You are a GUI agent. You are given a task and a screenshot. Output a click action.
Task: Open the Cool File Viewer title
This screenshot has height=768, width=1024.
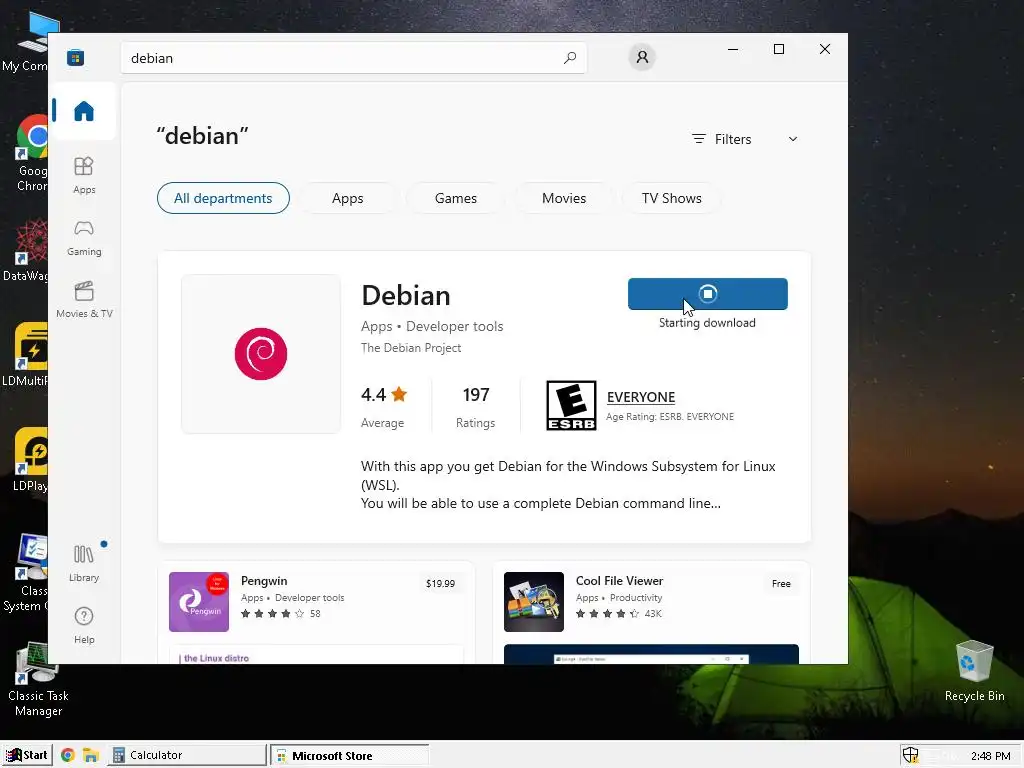619,581
